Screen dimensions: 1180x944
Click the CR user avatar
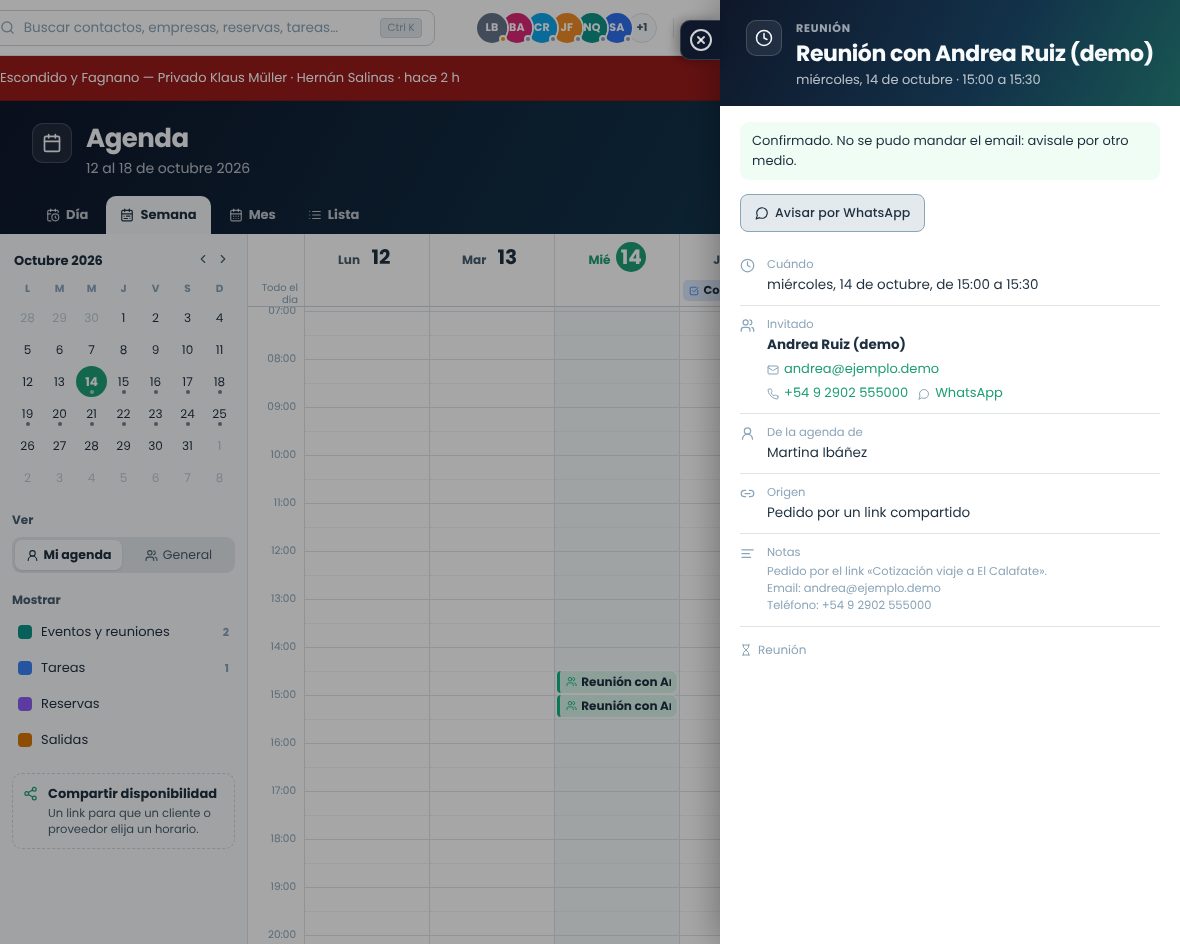click(542, 28)
